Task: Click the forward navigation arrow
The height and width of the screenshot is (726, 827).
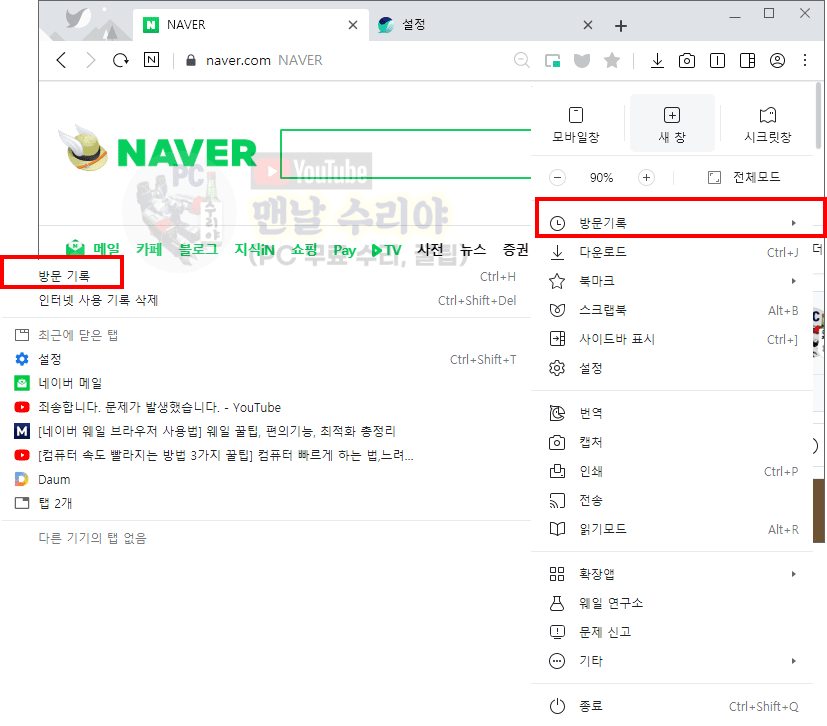Action: (91, 60)
